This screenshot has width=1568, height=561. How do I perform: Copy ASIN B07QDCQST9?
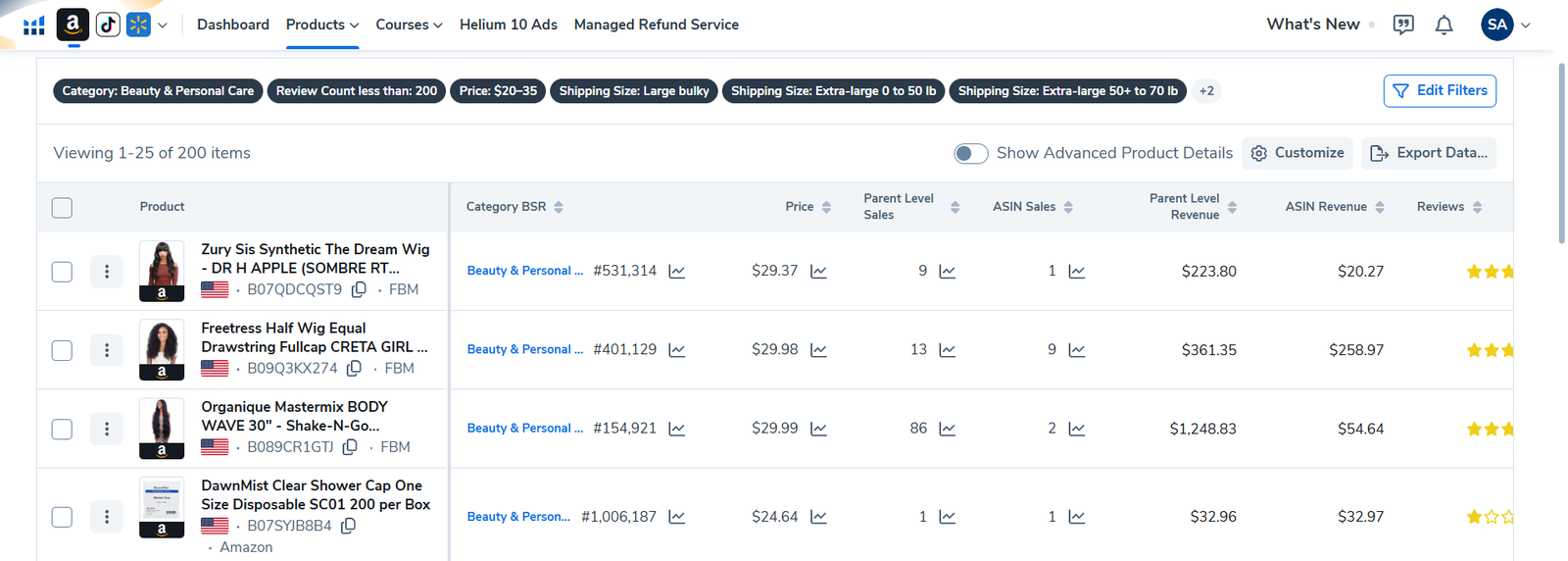pos(359,289)
